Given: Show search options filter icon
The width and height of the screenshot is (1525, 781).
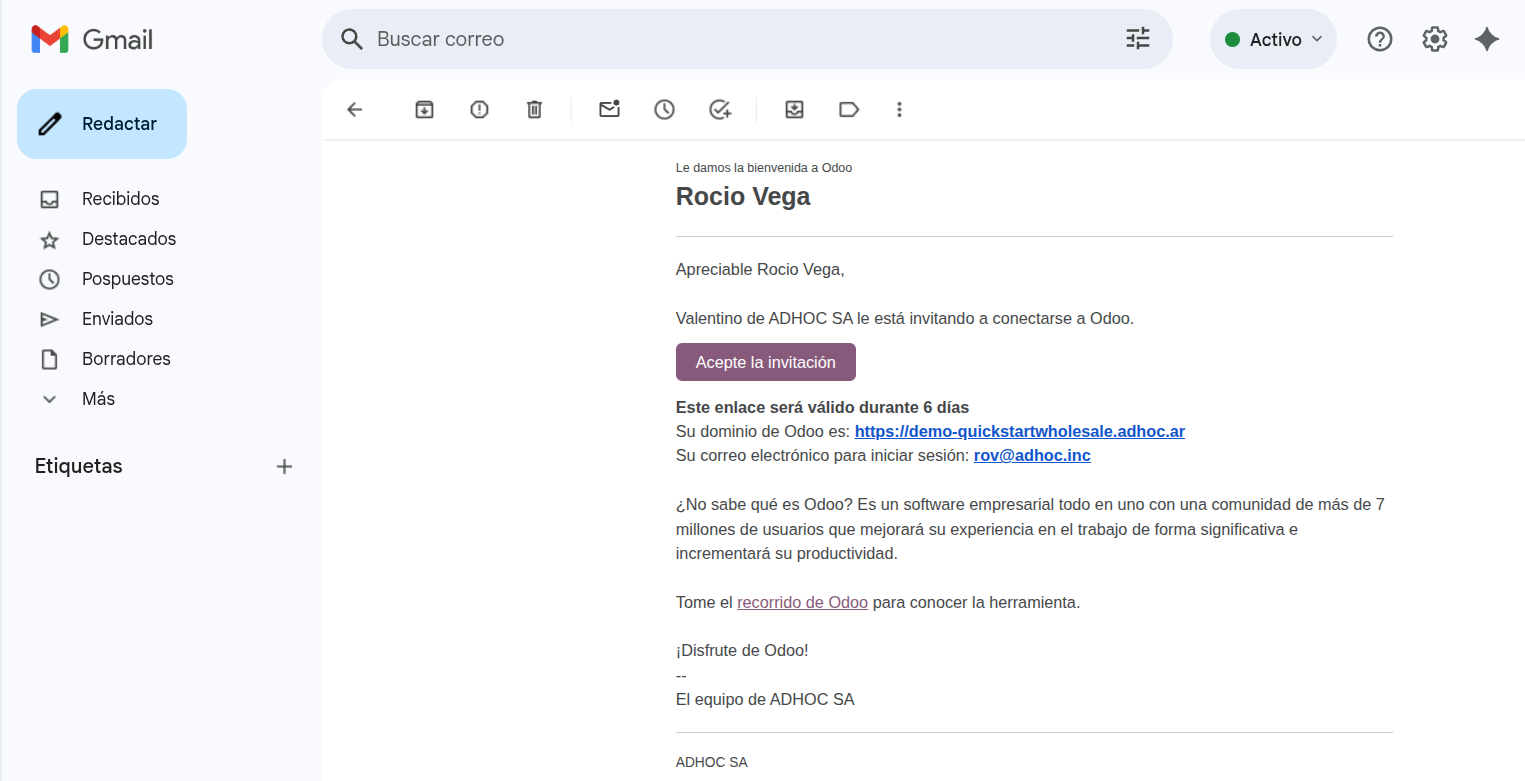Looking at the screenshot, I should tap(1138, 39).
